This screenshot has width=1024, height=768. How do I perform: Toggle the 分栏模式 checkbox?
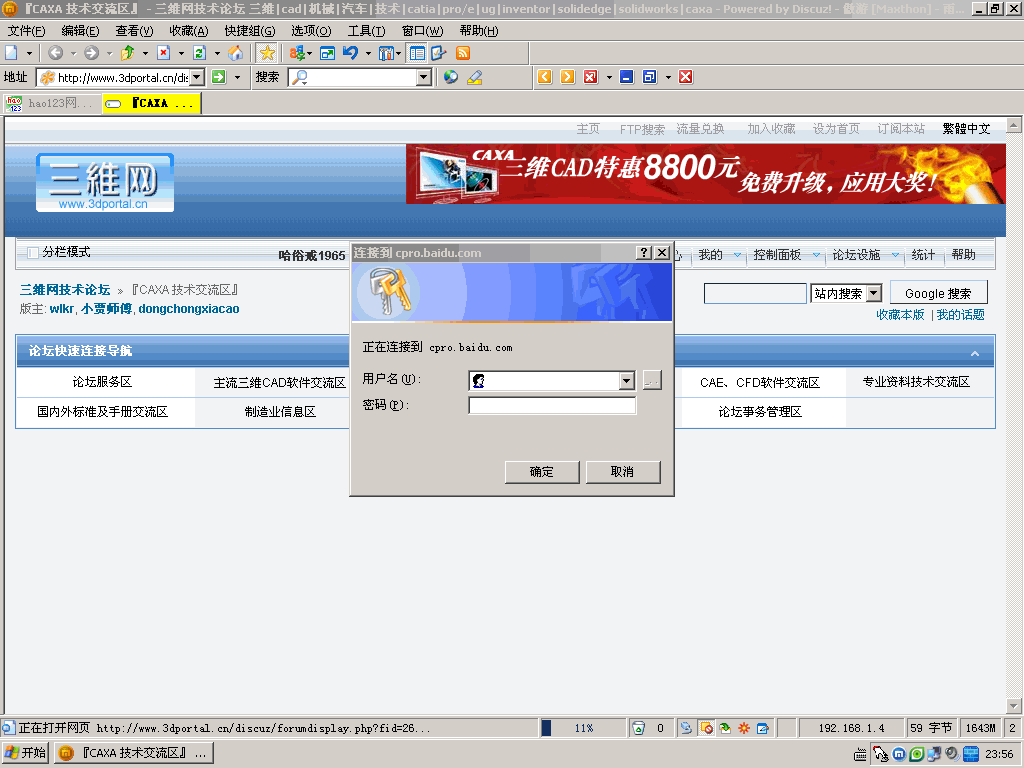33,253
